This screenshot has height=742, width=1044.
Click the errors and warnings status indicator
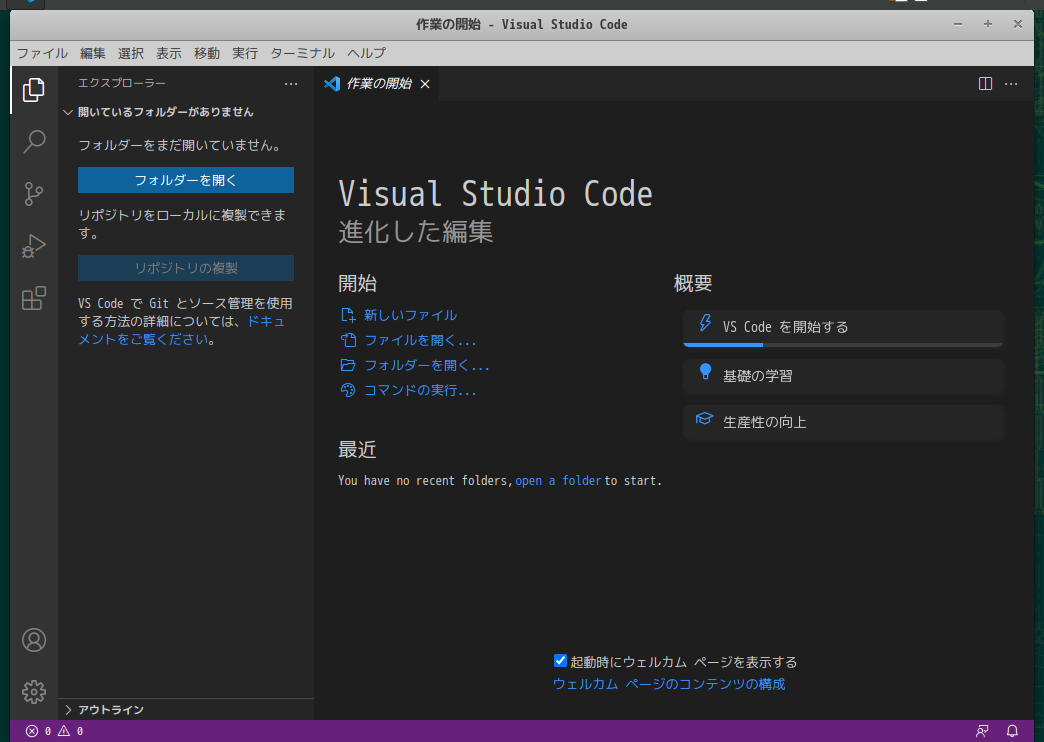(x=55, y=731)
